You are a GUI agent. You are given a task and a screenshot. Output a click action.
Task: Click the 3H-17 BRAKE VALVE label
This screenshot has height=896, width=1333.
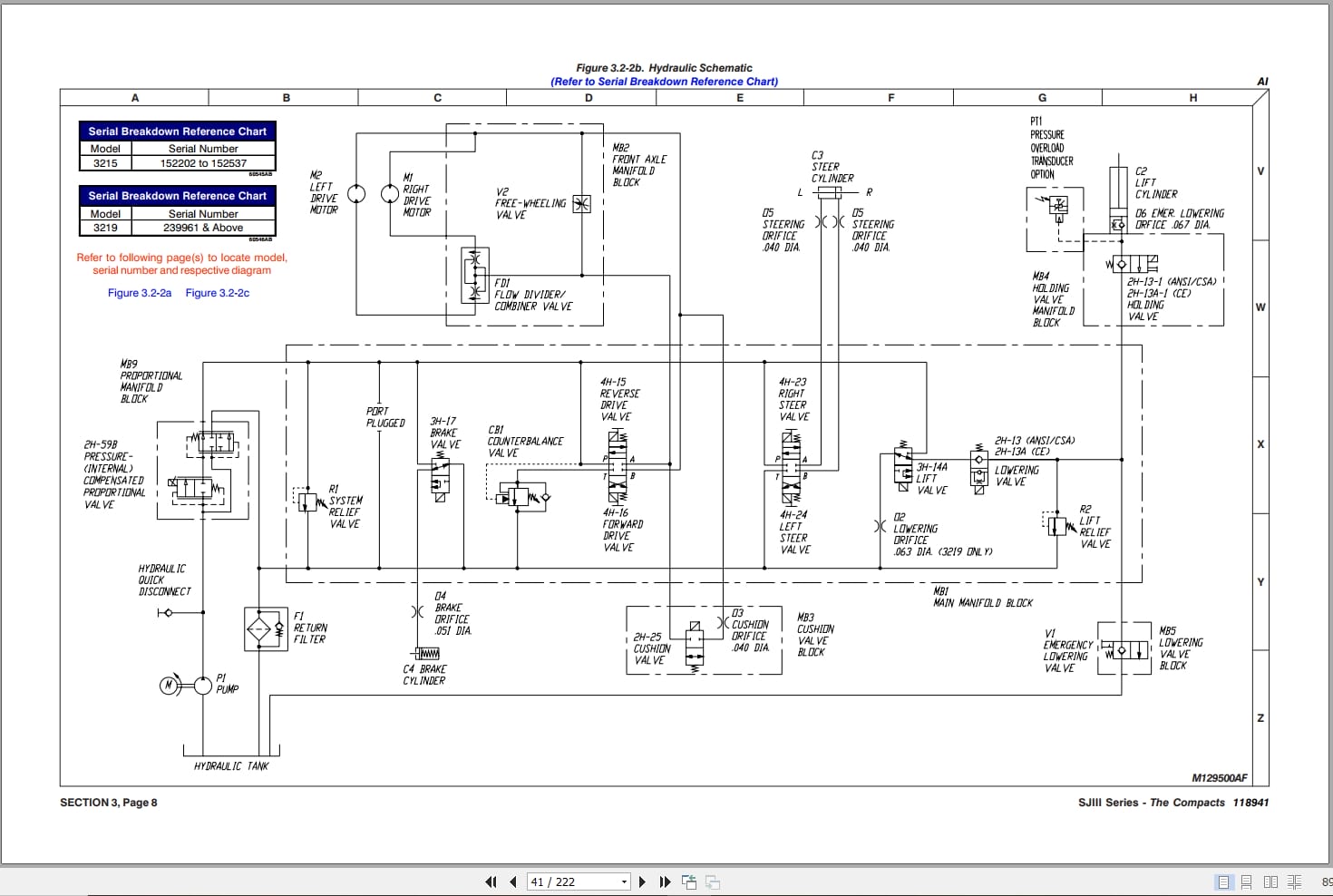point(445,433)
